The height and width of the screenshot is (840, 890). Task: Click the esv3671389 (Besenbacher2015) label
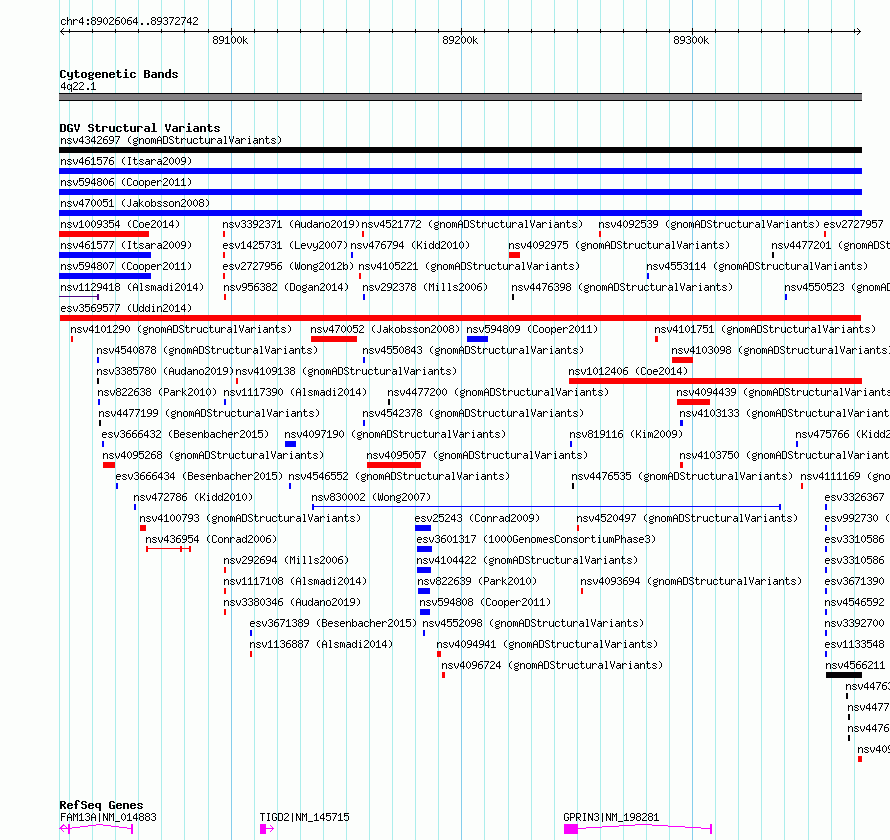333,623
